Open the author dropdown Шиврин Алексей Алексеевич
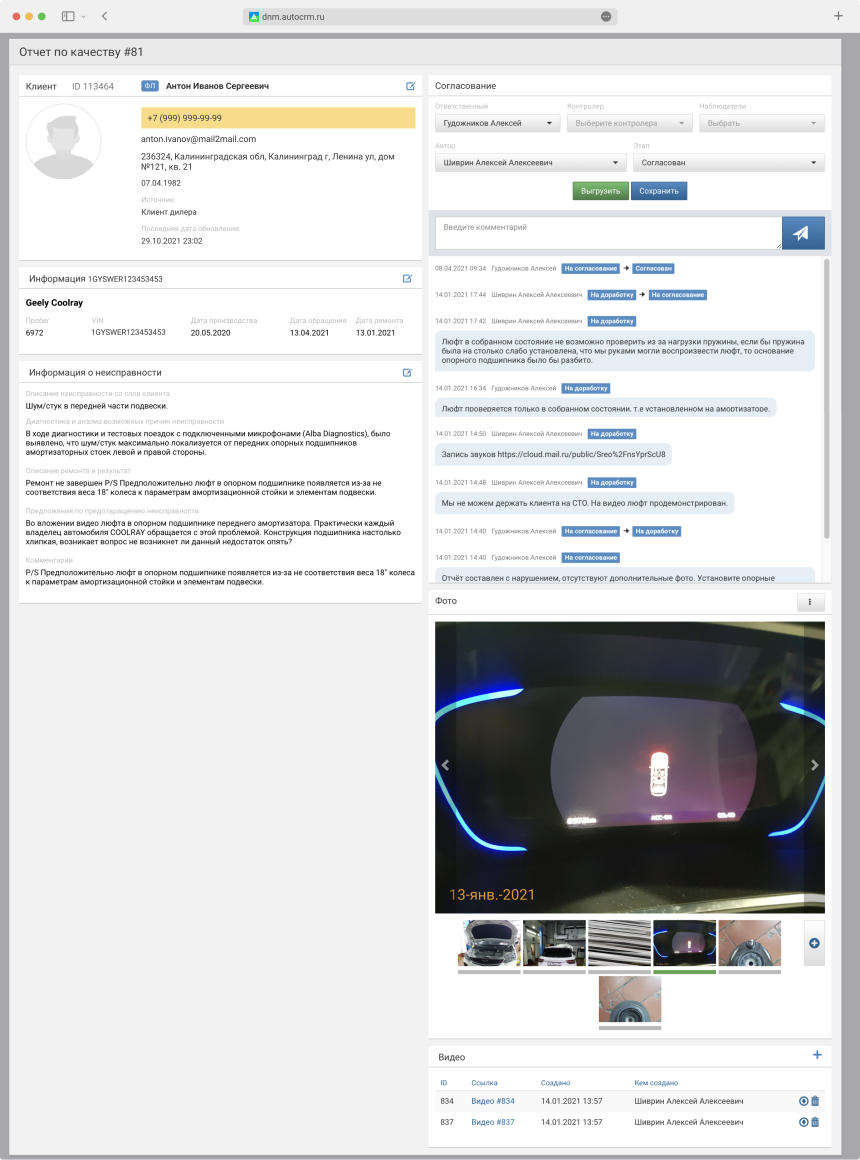This screenshot has width=860, height=1160. [x=530, y=163]
